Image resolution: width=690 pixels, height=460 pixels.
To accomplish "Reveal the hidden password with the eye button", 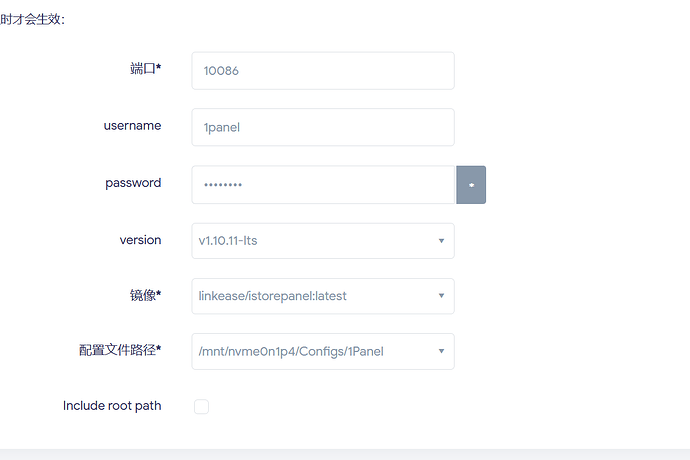I will point(471,185).
